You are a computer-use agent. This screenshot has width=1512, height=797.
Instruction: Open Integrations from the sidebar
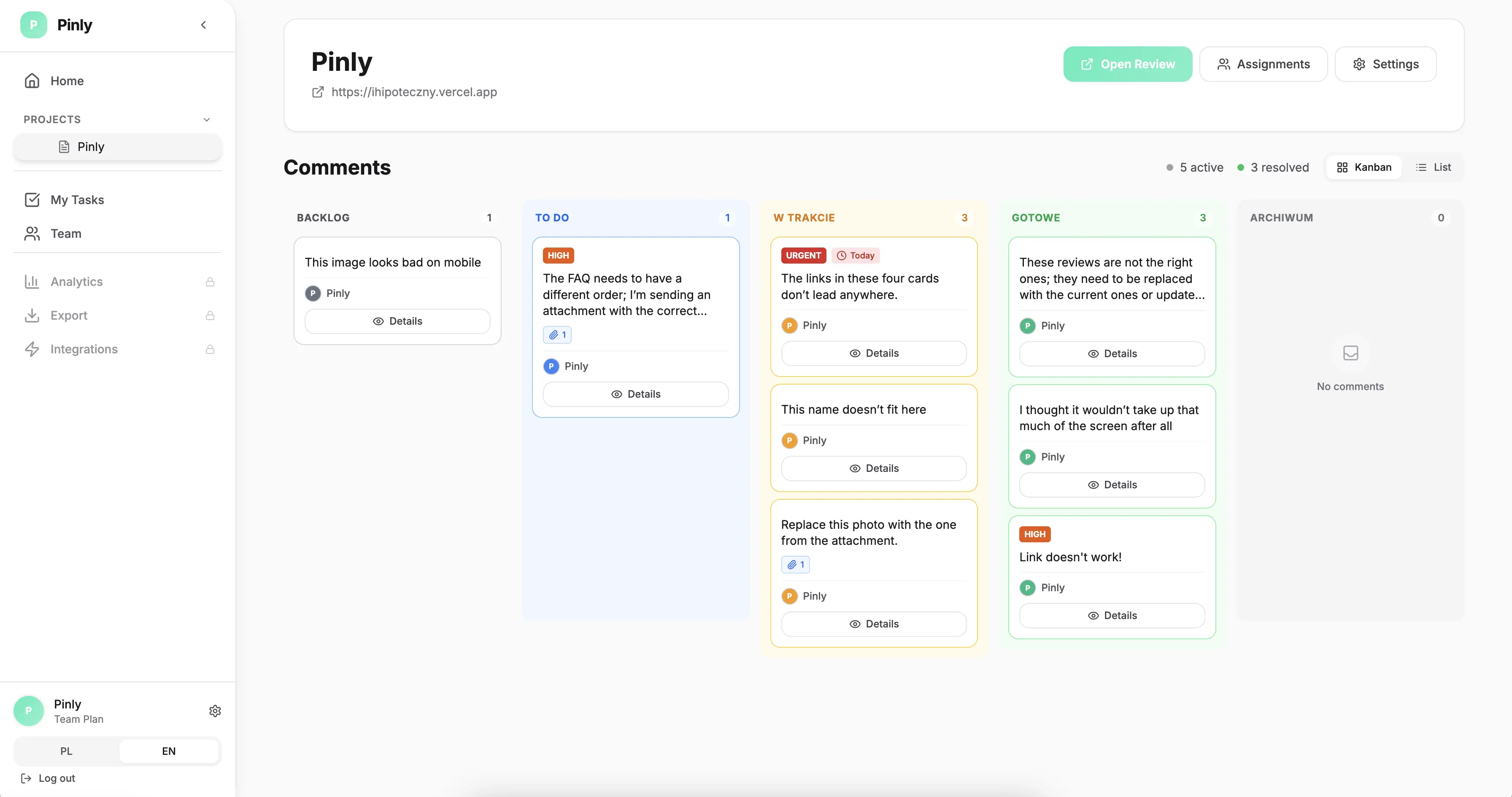coord(84,349)
